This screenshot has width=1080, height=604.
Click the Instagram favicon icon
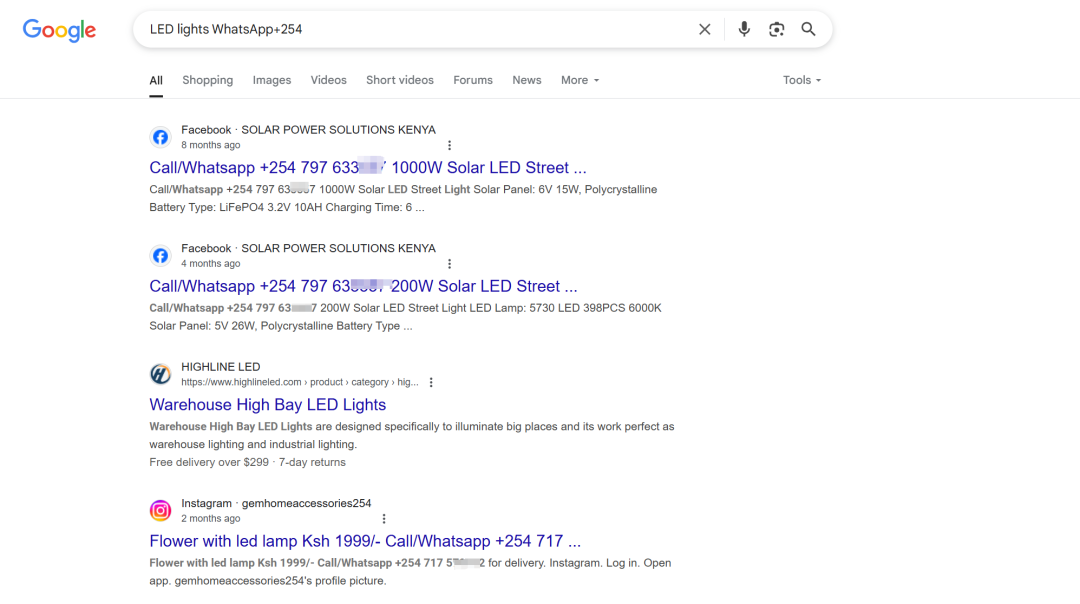click(x=160, y=510)
